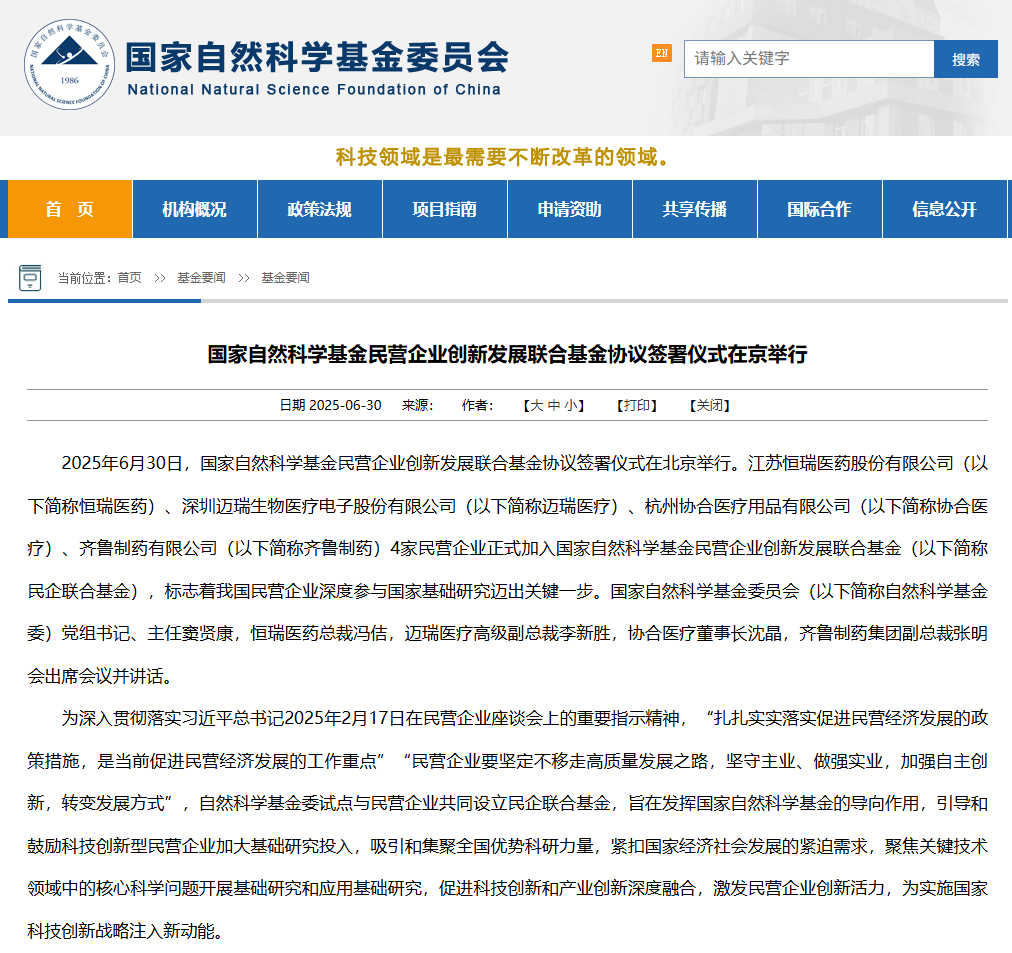The image size is (1012, 953).
Task: Click the article headline about 联合基金协议签署仪式
Action: (x=507, y=354)
